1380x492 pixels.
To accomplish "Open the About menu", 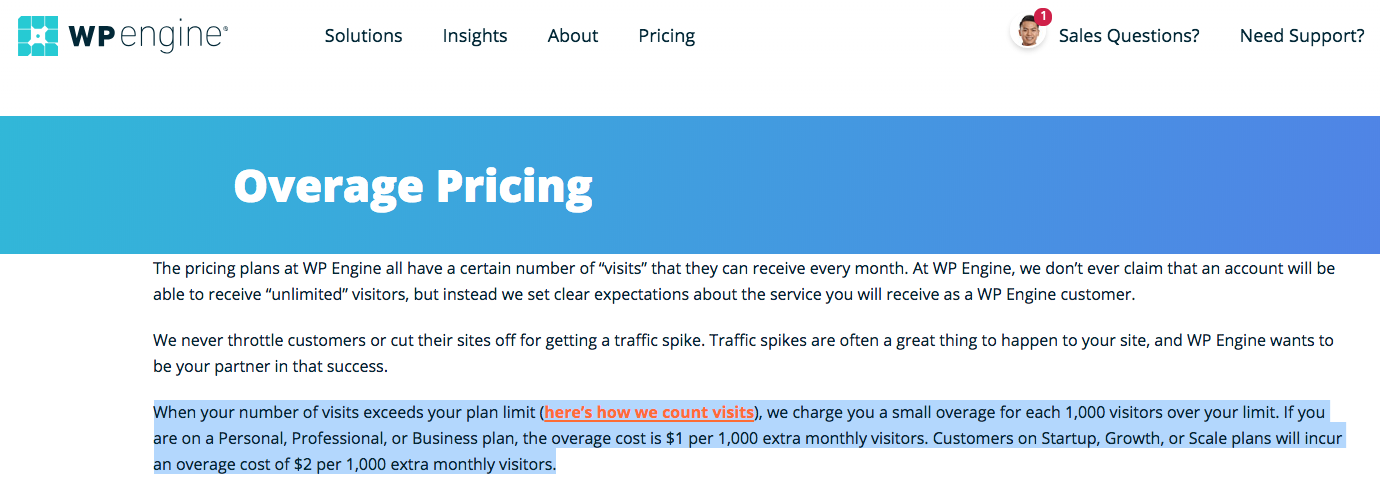I will tap(573, 36).
